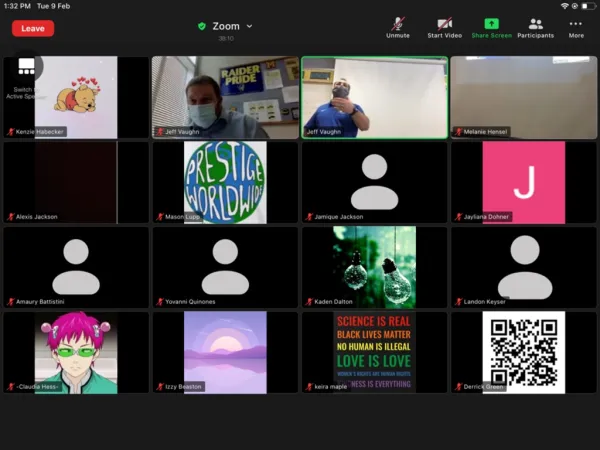600x450 pixels.
Task: Select Kenzie Habecker's Pooh bear tile
Action: (83, 95)
